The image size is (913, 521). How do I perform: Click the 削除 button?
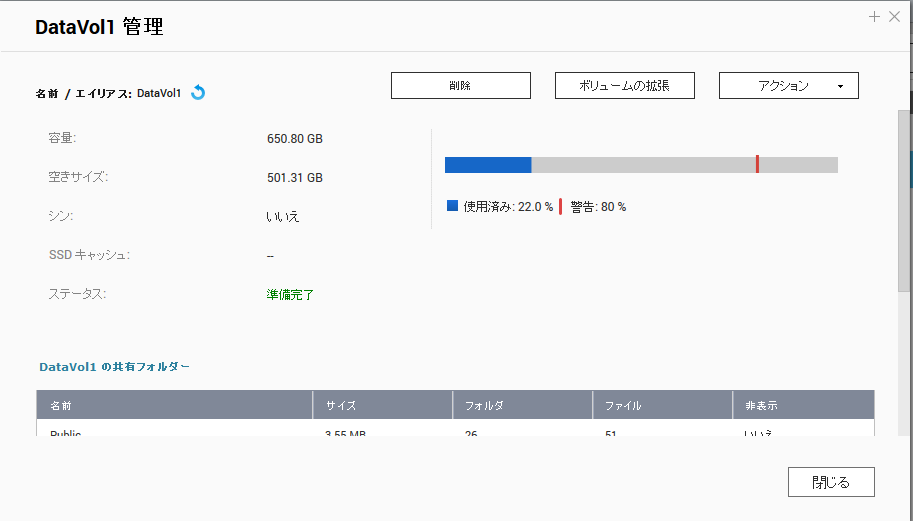[x=461, y=86]
